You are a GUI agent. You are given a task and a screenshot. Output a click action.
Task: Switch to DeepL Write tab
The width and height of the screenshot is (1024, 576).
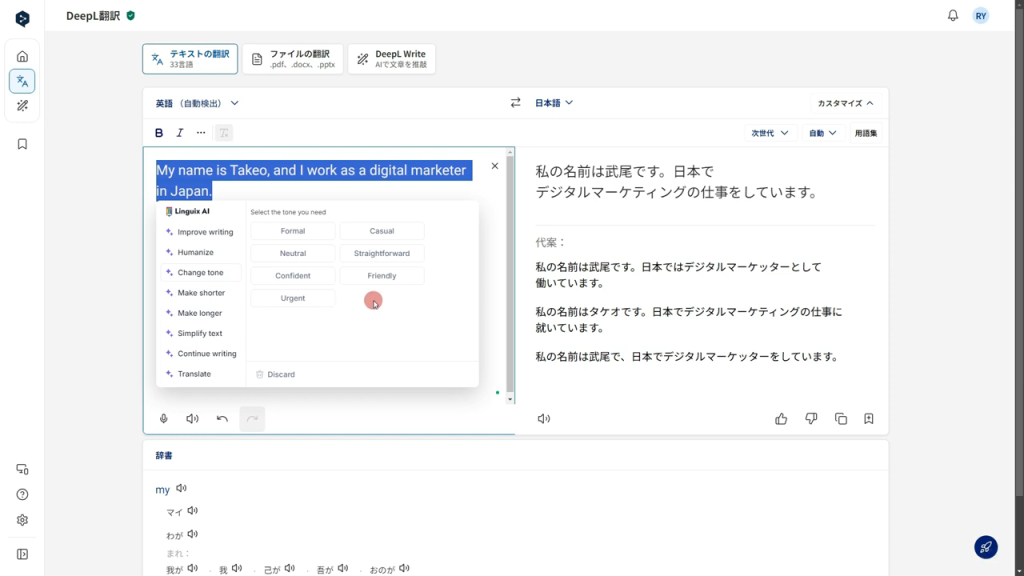tap(391, 59)
